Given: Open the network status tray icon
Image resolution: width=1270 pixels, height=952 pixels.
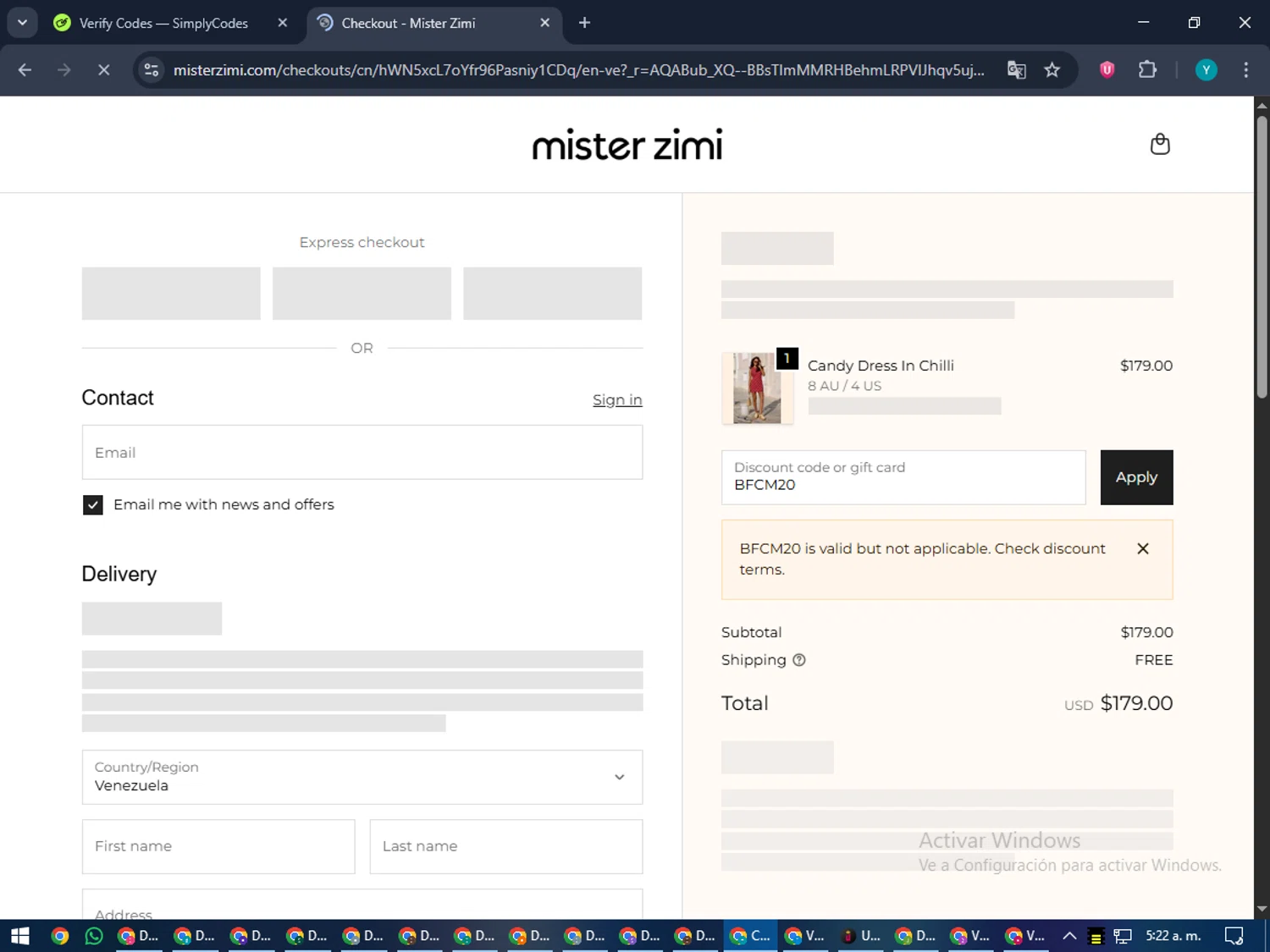Looking at the screenshot, I should 1123,936.
